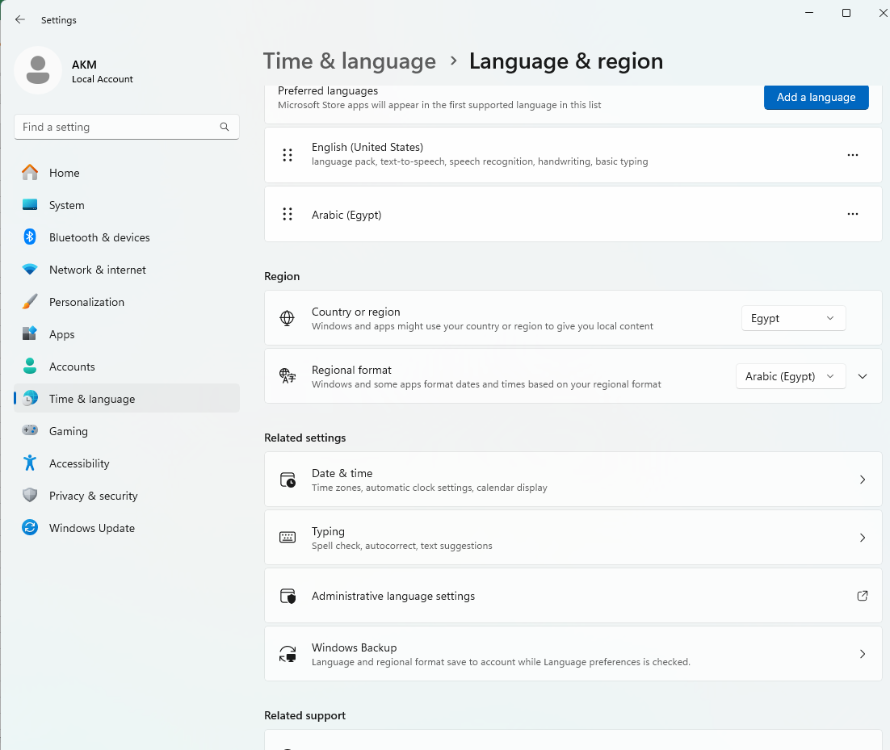Viewport: 890px width, 750px height.
Task: Click the Accessibility figure icon
Action: pyautogui.click(x=30, y=463)
